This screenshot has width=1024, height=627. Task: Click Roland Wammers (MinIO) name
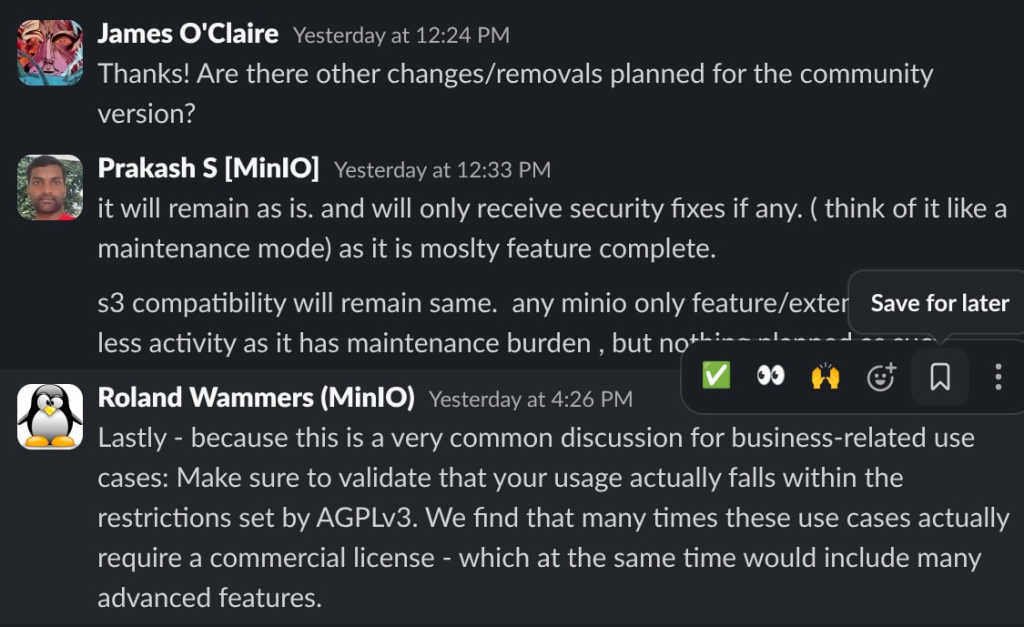(256, 397)
